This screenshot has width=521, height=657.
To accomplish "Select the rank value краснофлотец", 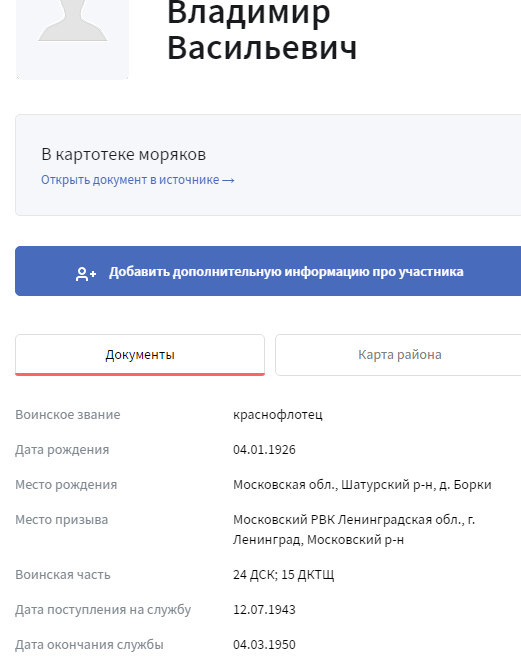I will pyautogui.click(x=278, y=415).
